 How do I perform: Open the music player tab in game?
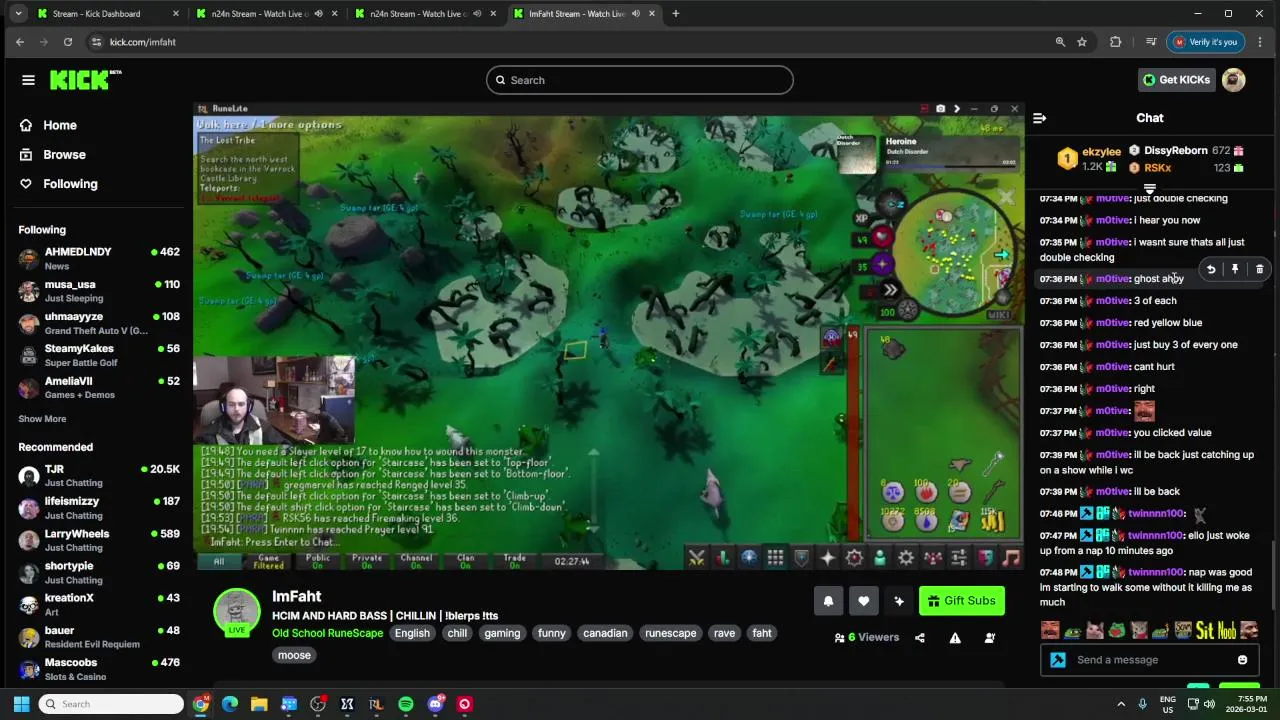click(1011, 557)
